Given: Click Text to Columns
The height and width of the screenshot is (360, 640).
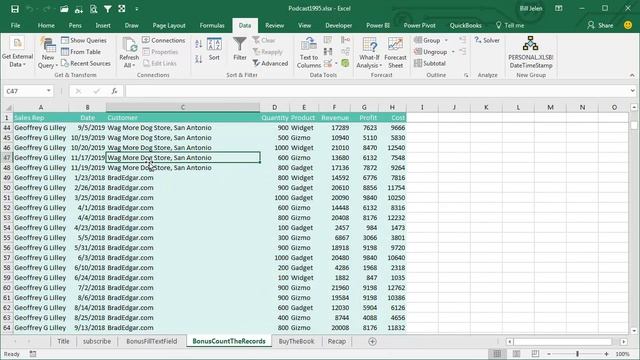Looking at the screenshot, I should (309, 53).
